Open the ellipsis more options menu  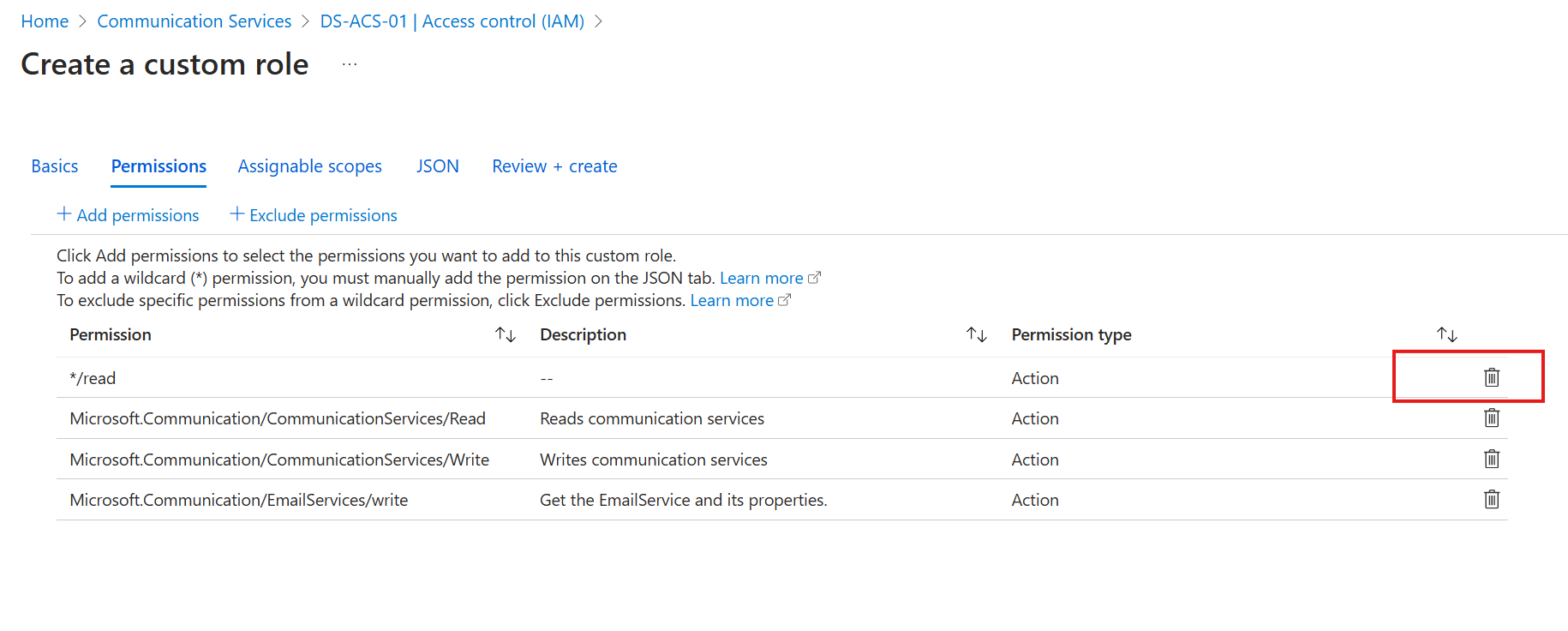tap(350, 65)
